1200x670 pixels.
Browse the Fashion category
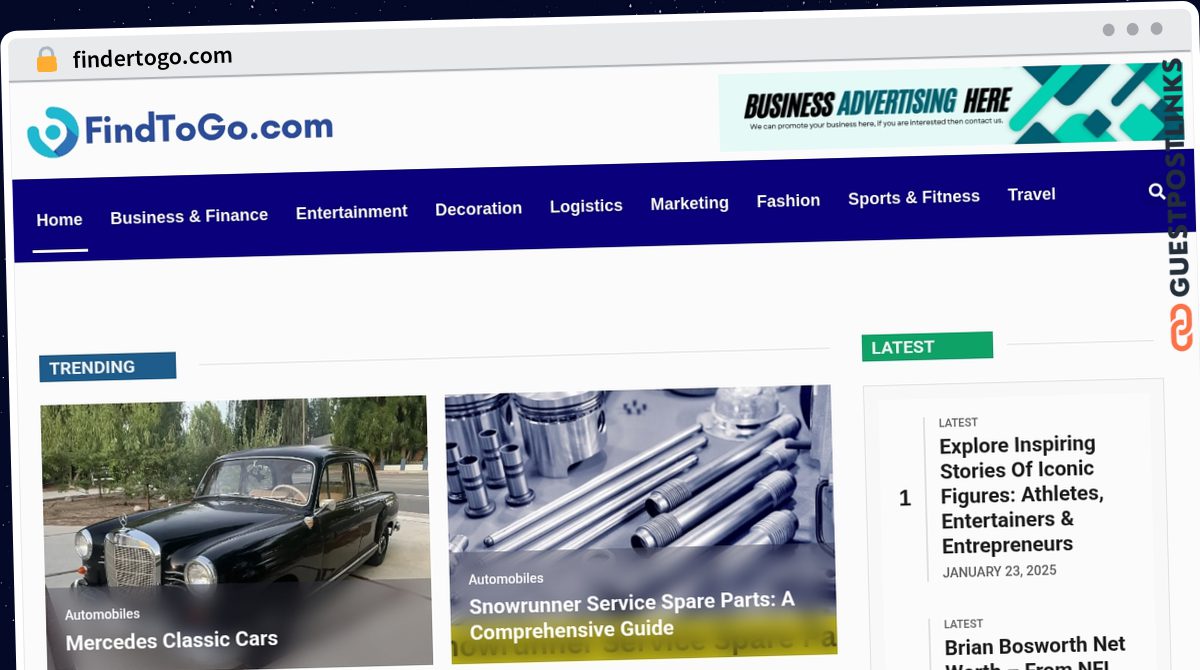click(788, 201)
